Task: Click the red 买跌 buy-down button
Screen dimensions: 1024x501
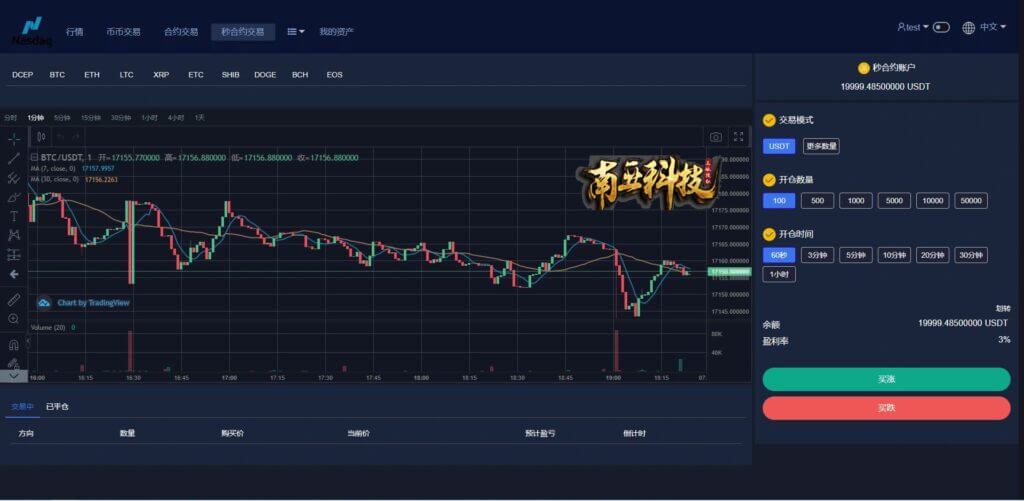Action: pos(886,408)
